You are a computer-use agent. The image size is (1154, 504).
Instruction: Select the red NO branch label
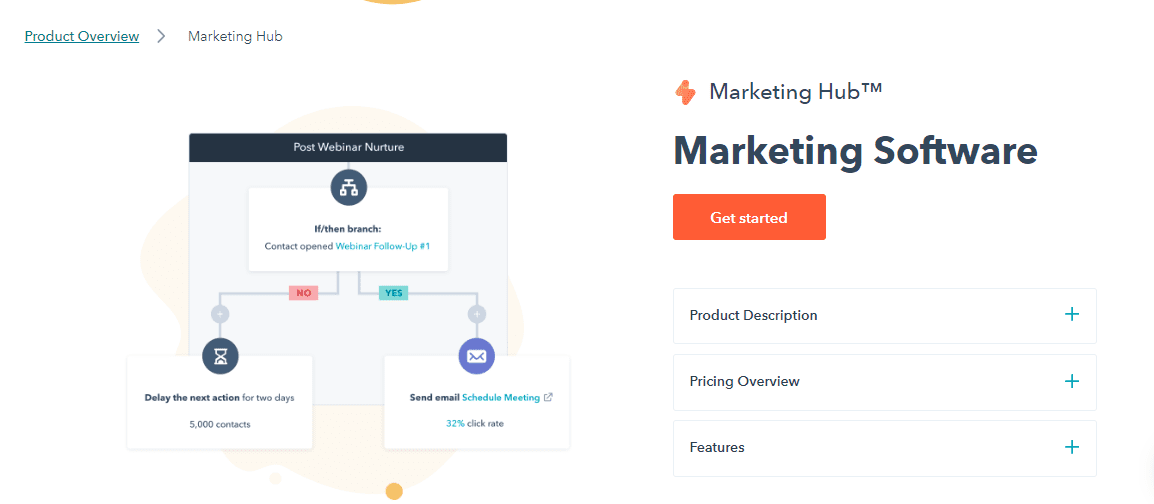pyautogui.click(x=303, y=293)
